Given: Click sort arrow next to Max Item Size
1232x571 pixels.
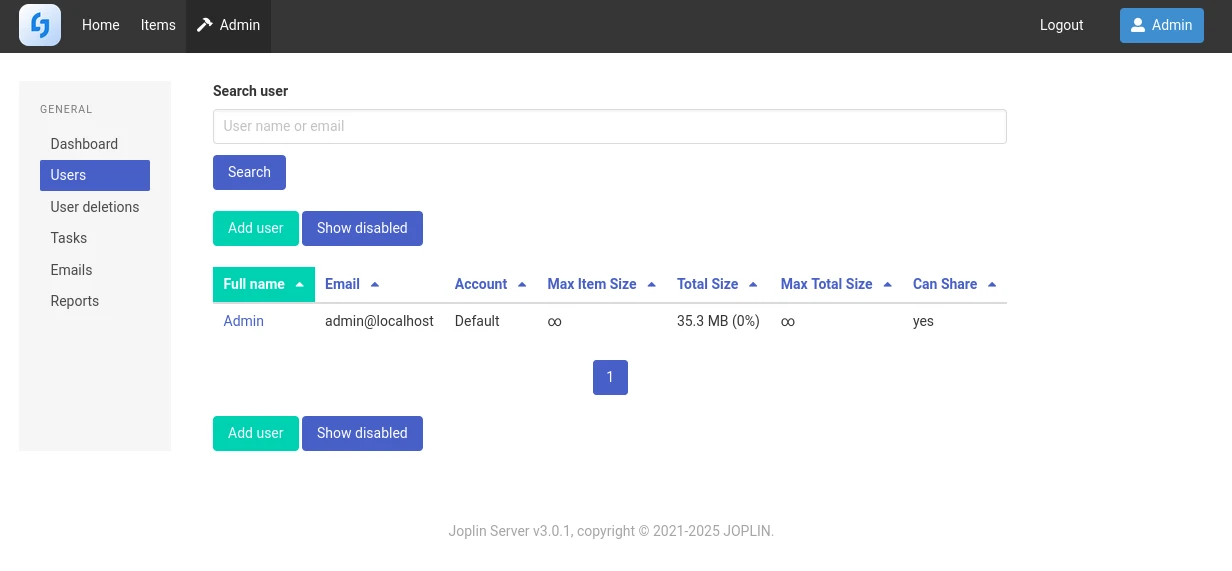Looking at the screenshot, I should (x=652, y=285).
